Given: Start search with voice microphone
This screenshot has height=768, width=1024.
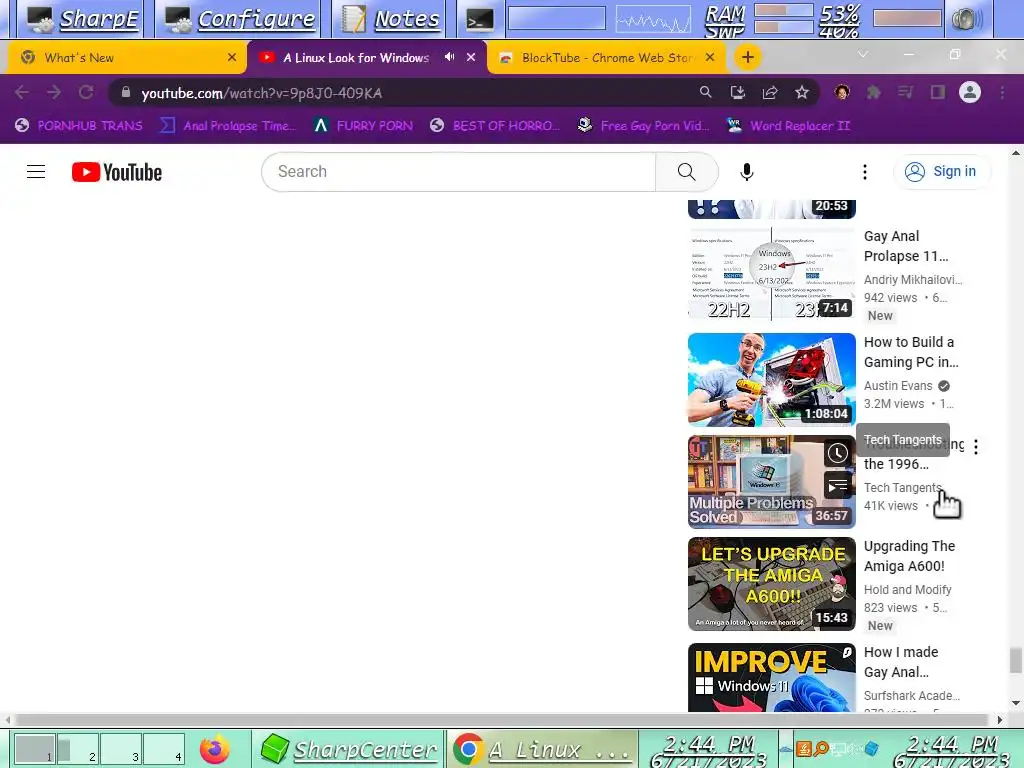Looking at the screenshot, I should [x=747, y=172].
